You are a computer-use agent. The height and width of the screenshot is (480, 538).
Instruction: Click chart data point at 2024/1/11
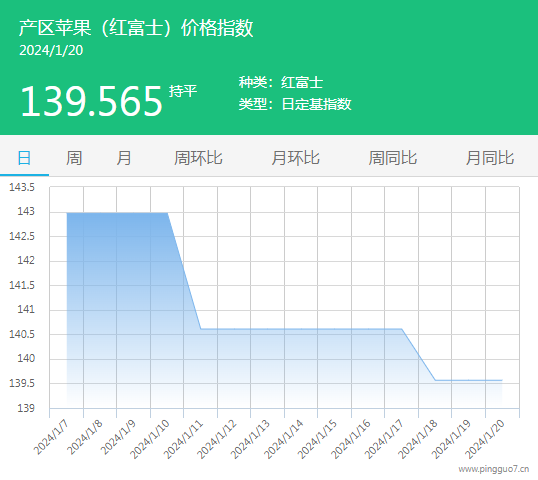click(201, 329)
